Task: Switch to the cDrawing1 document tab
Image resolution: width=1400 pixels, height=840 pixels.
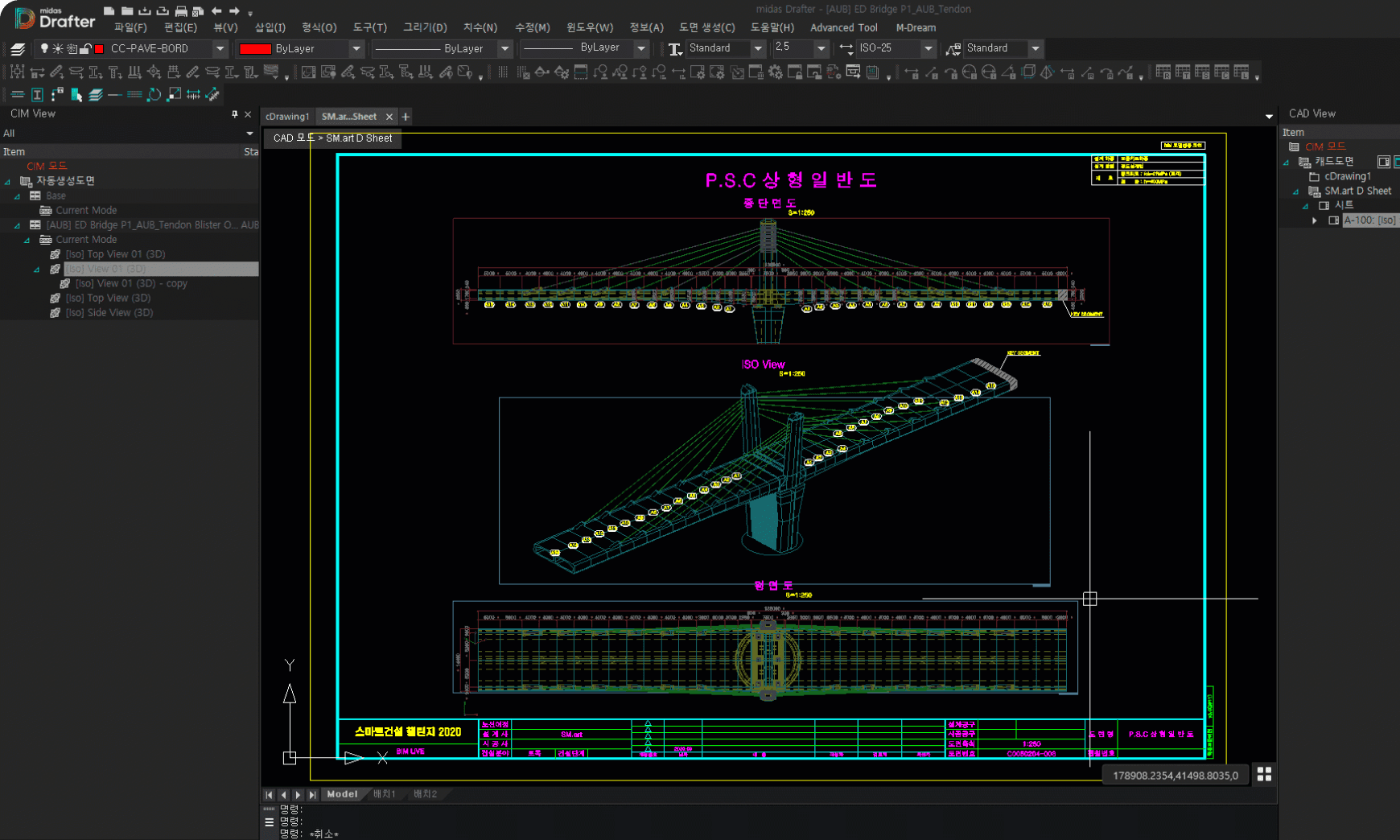Action: (287, 117)
